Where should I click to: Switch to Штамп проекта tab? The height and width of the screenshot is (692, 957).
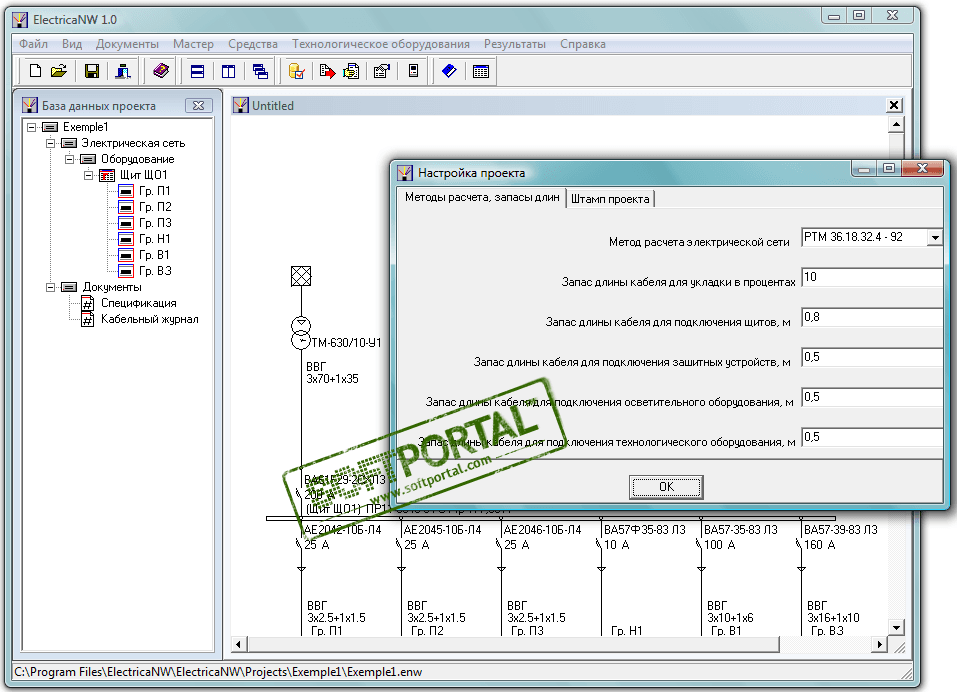click(x=610, y=199)
